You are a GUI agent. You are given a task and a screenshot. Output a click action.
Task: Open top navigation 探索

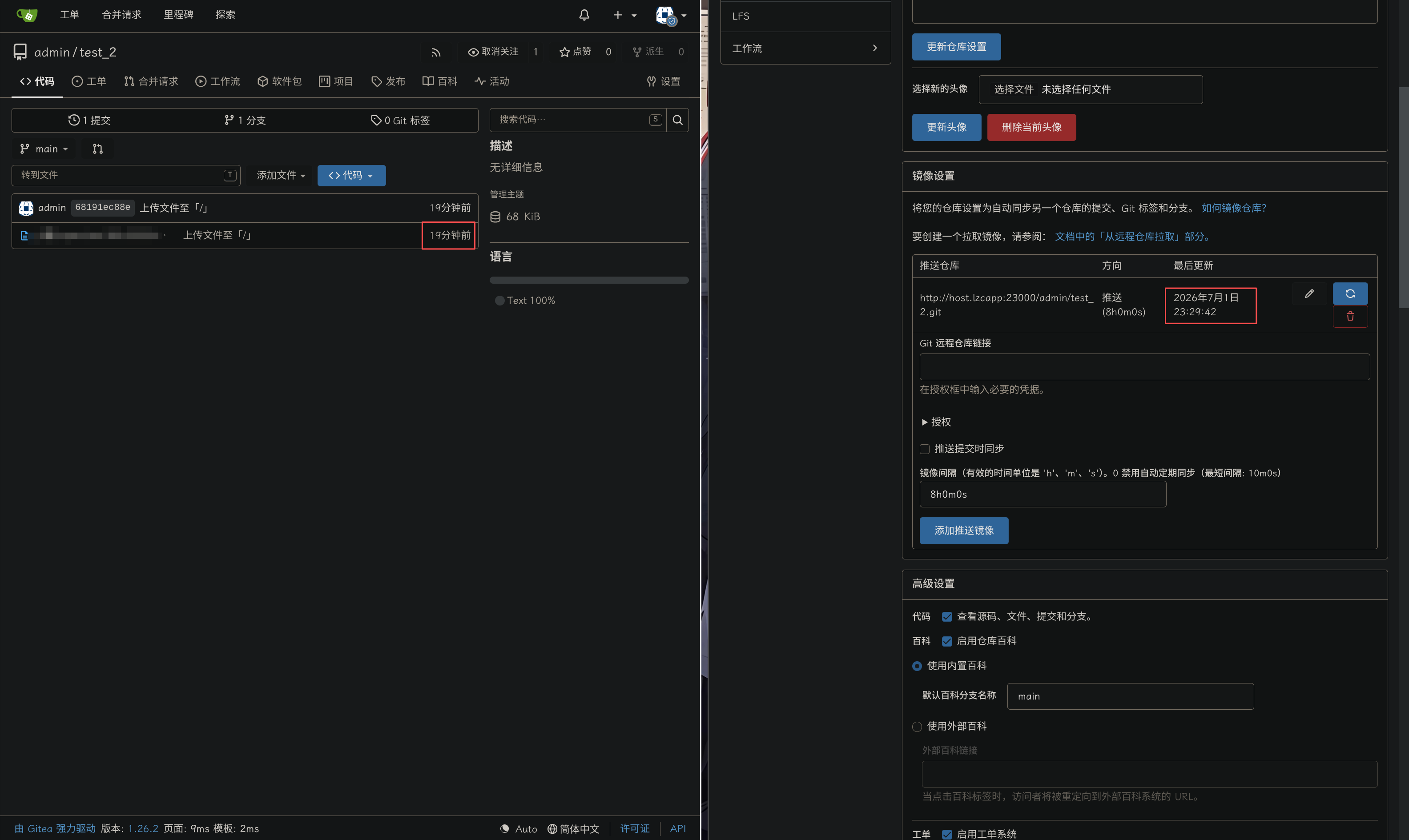click(225, 15)
